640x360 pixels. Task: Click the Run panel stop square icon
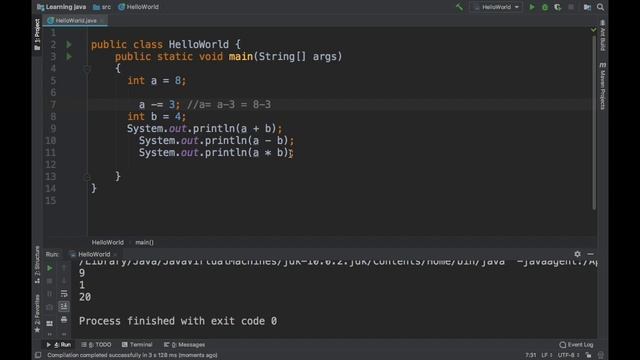click(x=50, y=281)
